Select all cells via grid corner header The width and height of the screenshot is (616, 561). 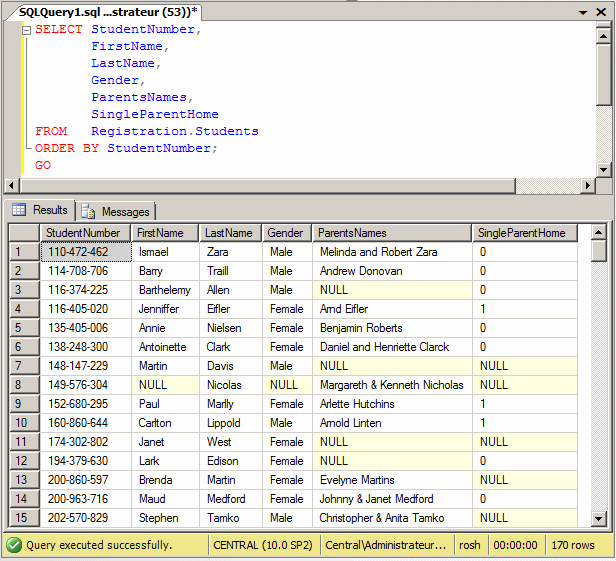[24, 233]
